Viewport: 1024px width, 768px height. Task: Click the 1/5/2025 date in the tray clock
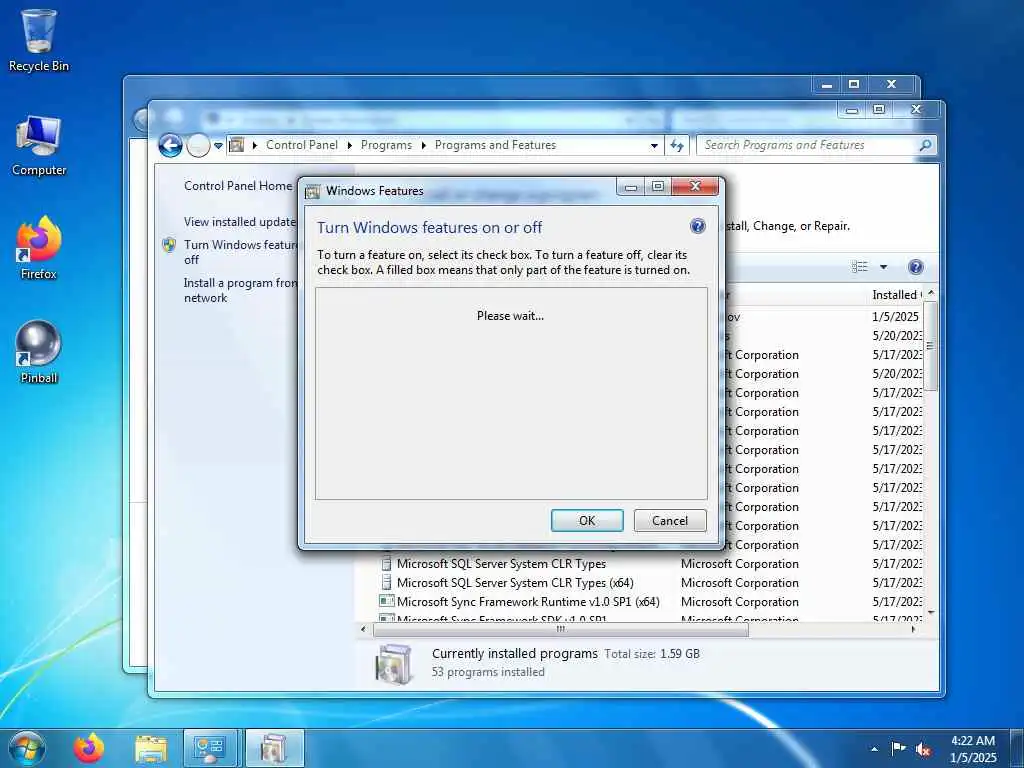tap(973, 758)
